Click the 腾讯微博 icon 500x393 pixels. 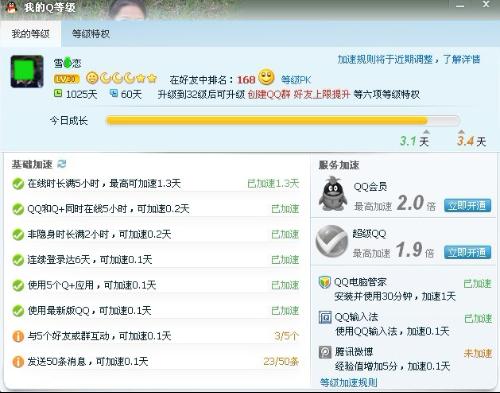(x=325, y=352)
